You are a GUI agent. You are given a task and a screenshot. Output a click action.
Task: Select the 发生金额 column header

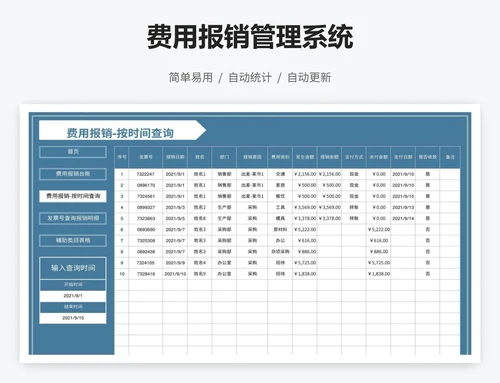tap(305, 157)
